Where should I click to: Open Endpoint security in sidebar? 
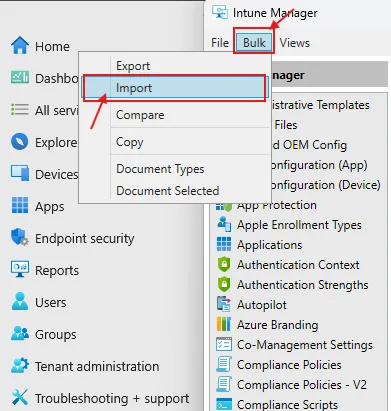[x=85, y=238]
